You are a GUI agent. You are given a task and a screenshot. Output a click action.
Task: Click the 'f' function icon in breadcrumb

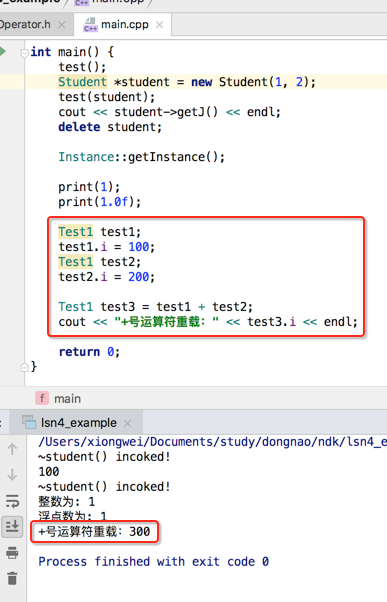tap(42, 398)
